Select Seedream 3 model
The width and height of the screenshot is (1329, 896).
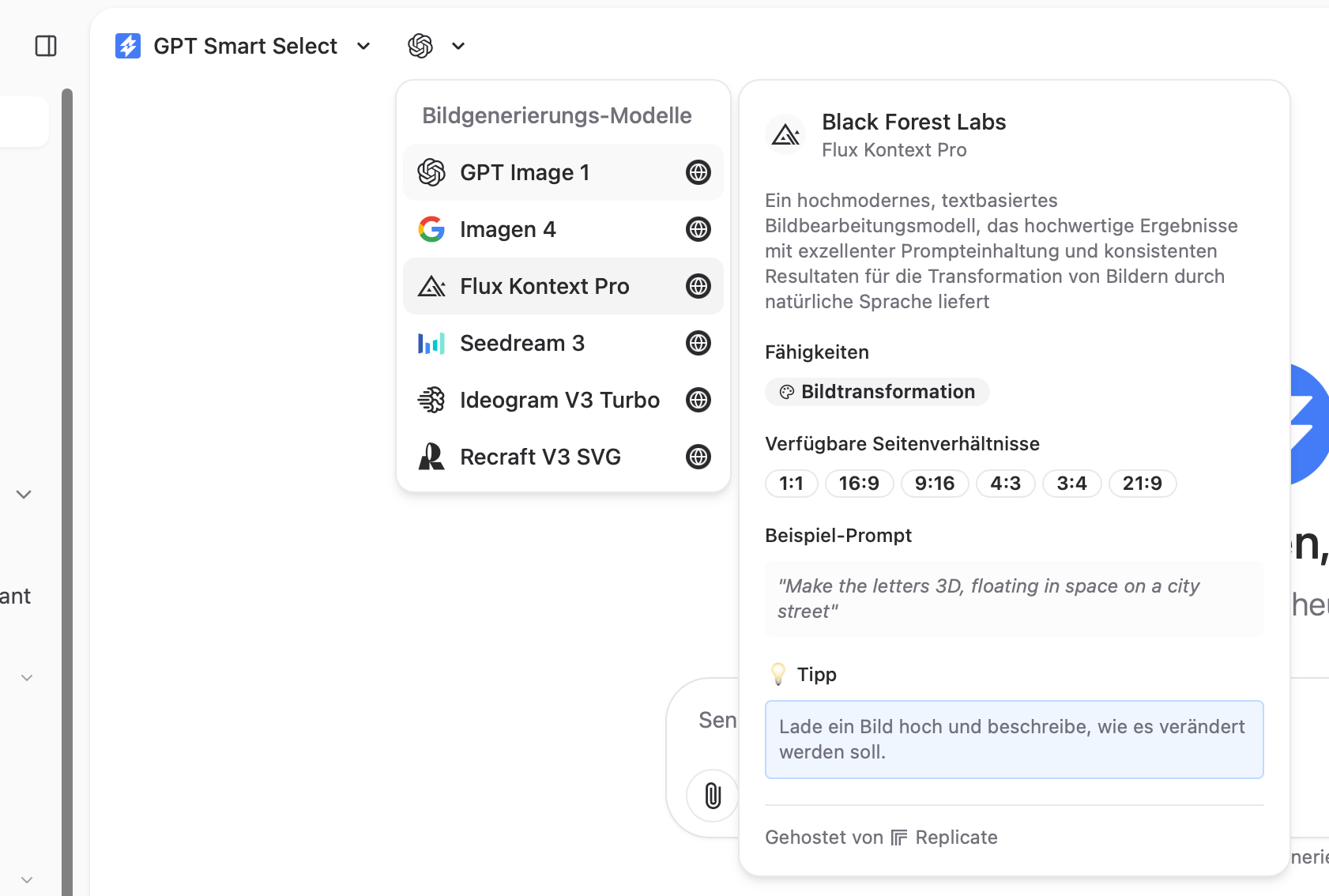[563, 343]
